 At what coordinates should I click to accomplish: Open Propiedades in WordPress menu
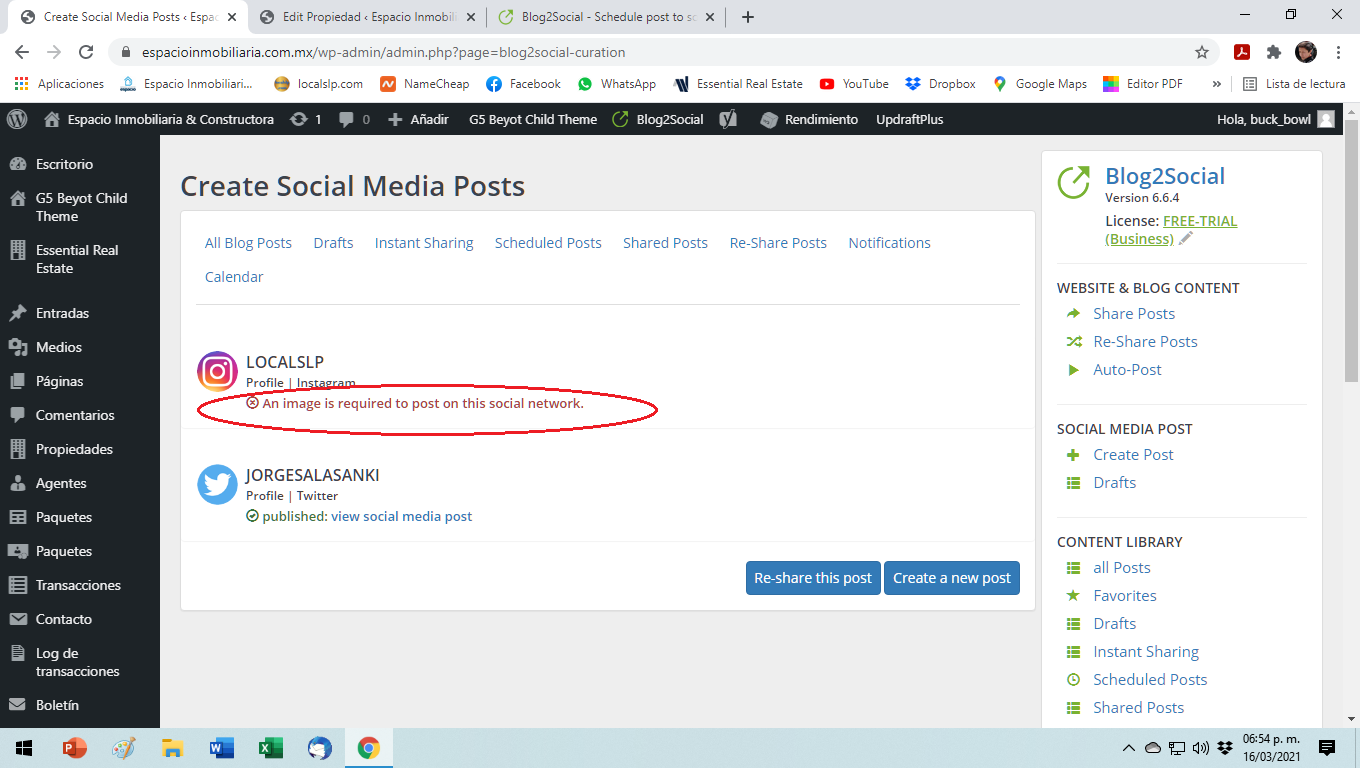74,449
